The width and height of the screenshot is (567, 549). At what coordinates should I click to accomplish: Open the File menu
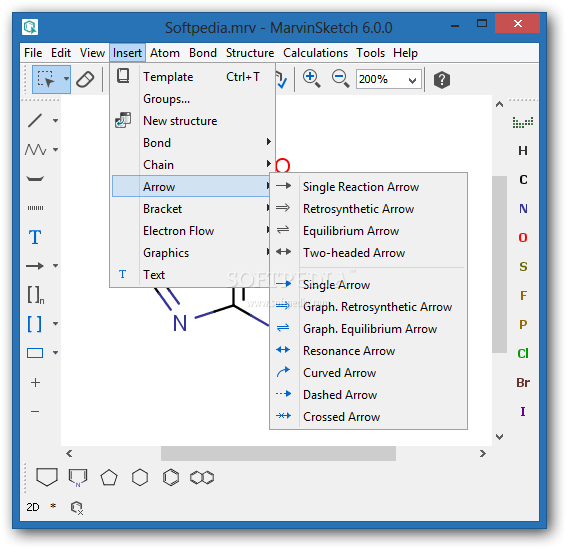tap(33, 53)
